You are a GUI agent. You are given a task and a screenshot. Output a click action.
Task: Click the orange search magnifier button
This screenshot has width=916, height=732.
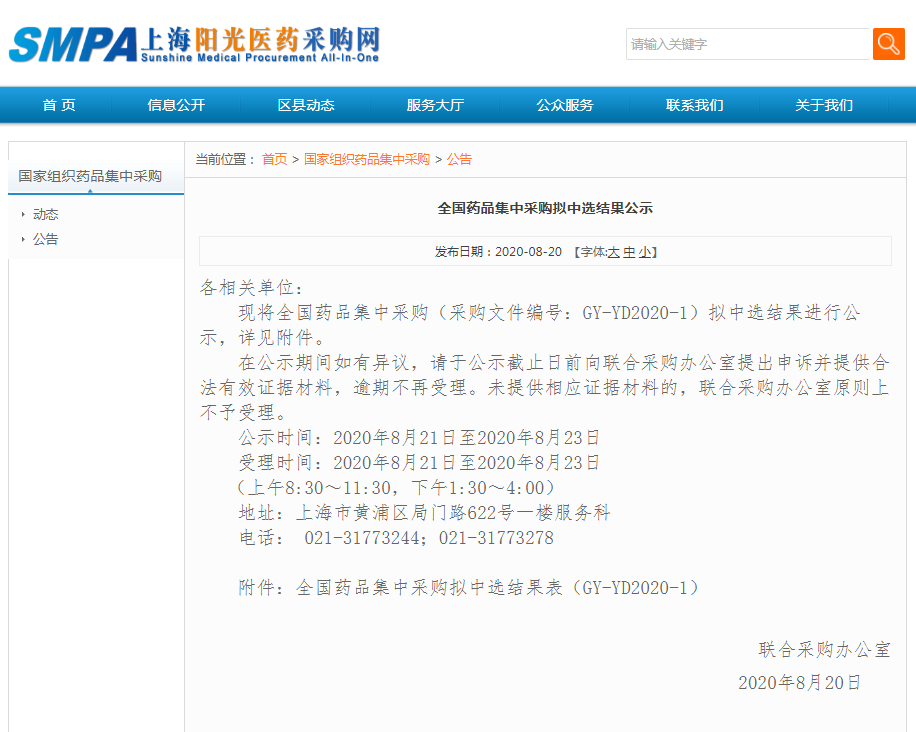pos(888,44)
